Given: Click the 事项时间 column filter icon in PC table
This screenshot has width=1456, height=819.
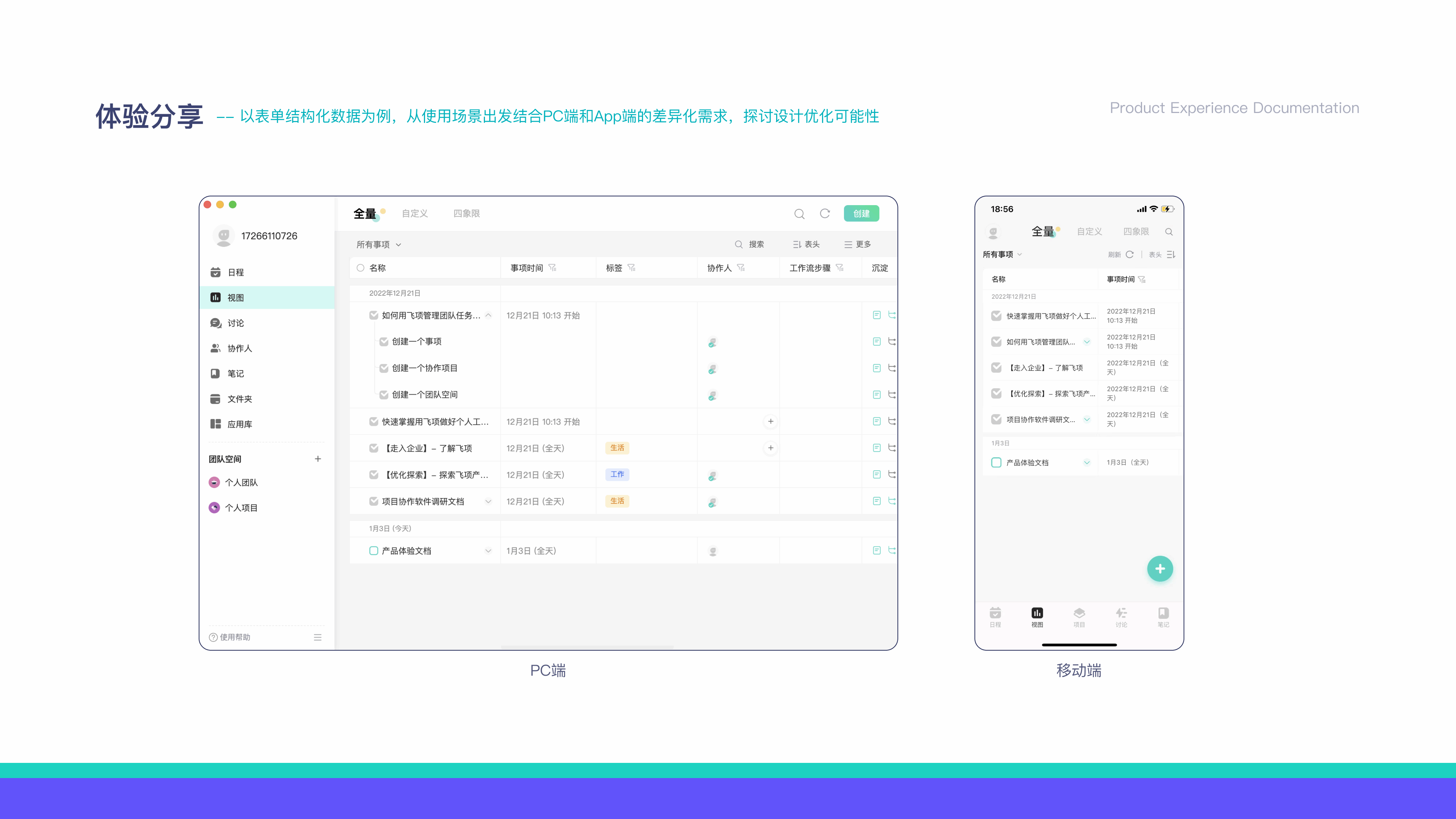Looking at the screenshot, I should [552, 268].
